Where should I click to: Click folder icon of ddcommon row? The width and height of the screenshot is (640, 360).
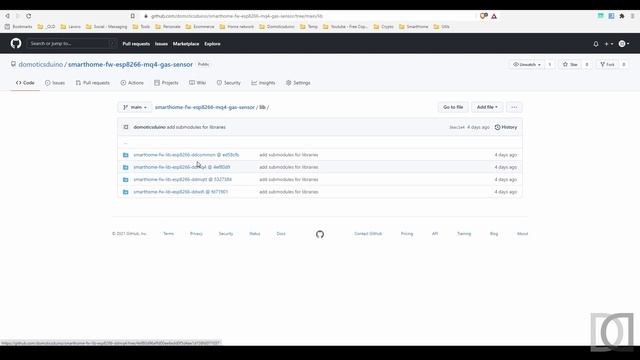point(126,155)
